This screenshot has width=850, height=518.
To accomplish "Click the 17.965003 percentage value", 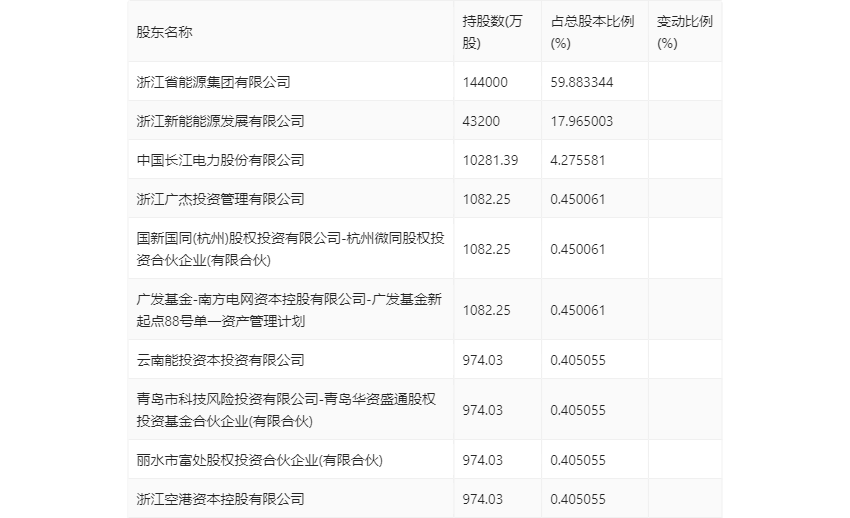I will click(582, 121).
